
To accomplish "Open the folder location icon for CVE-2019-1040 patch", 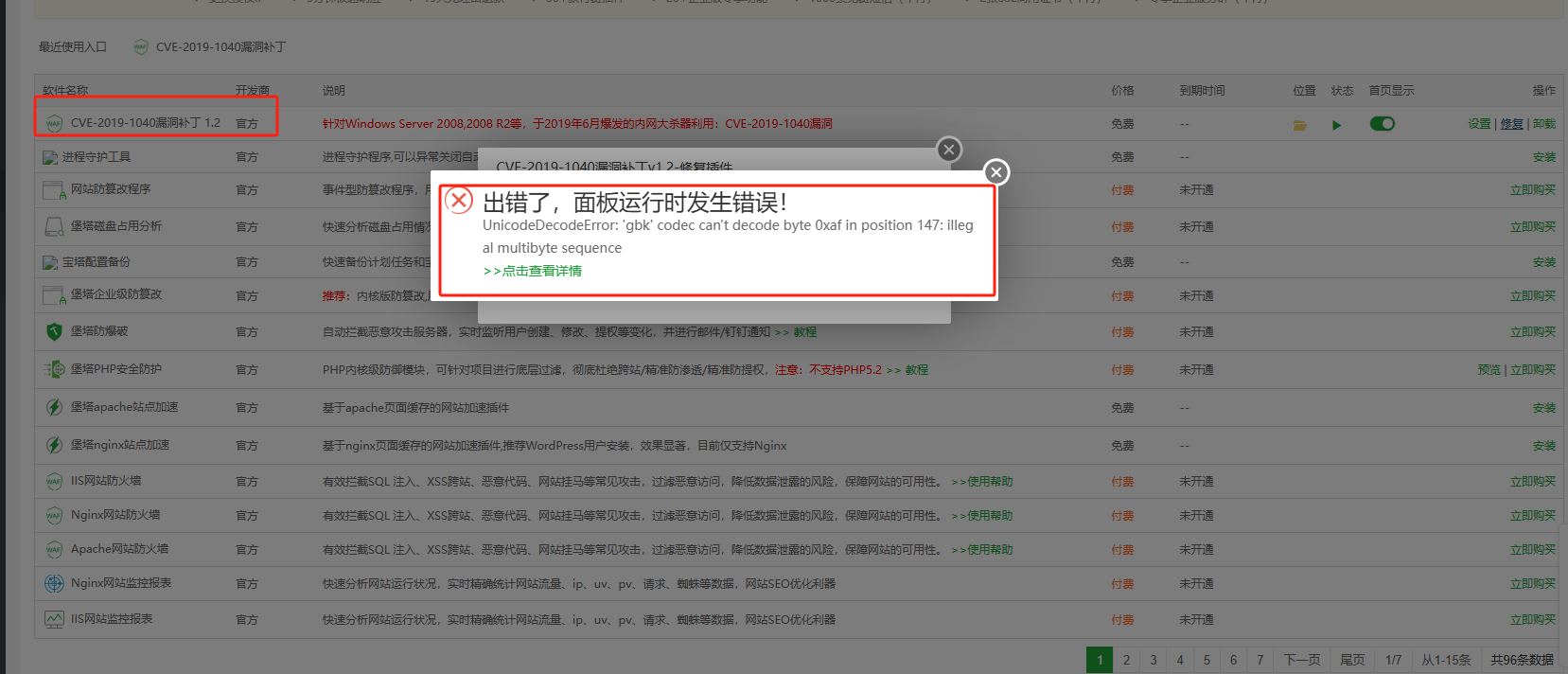I will [1300, 124].
